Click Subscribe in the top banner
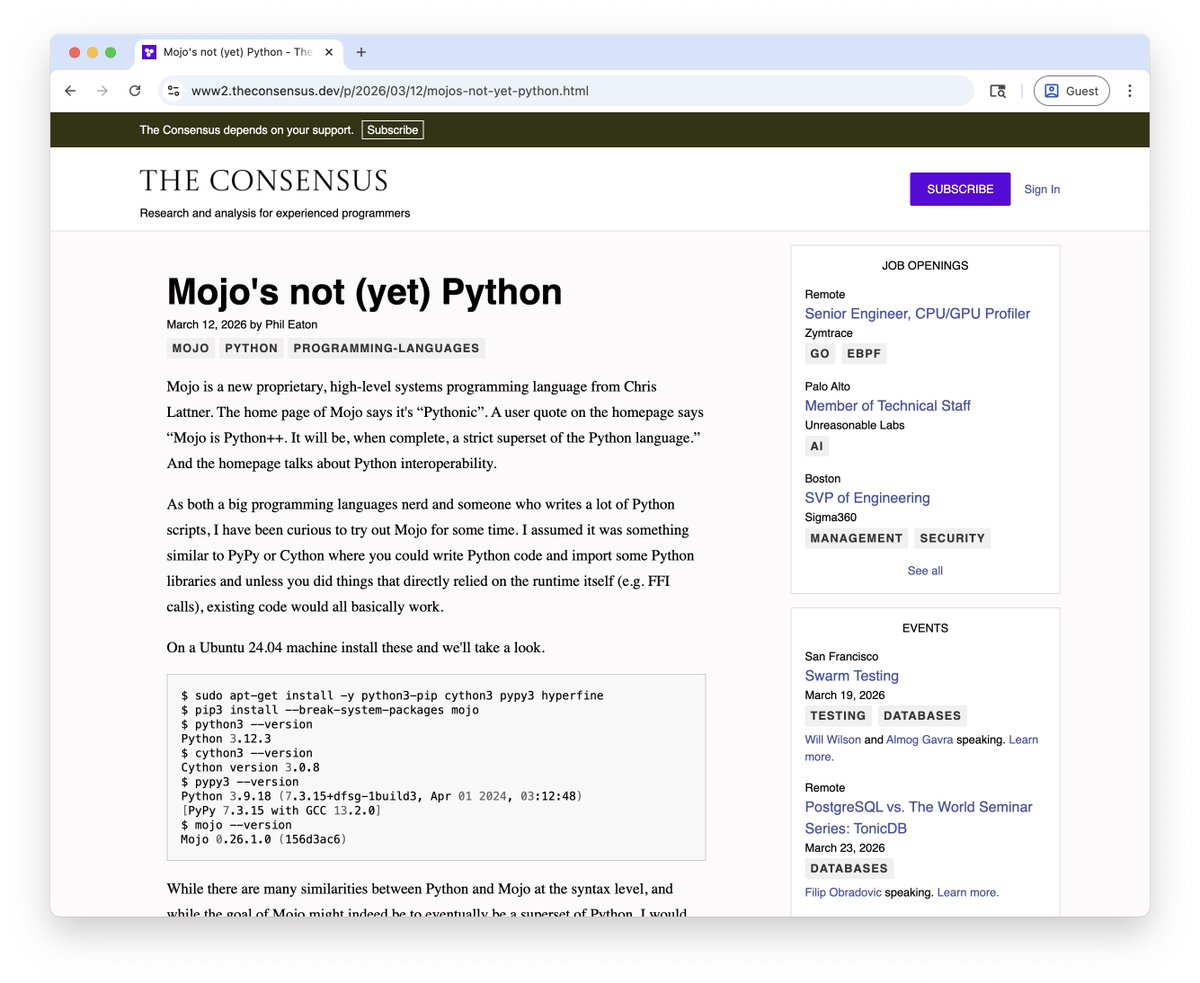Screen dimensions: 1200x983 point(392,130)
